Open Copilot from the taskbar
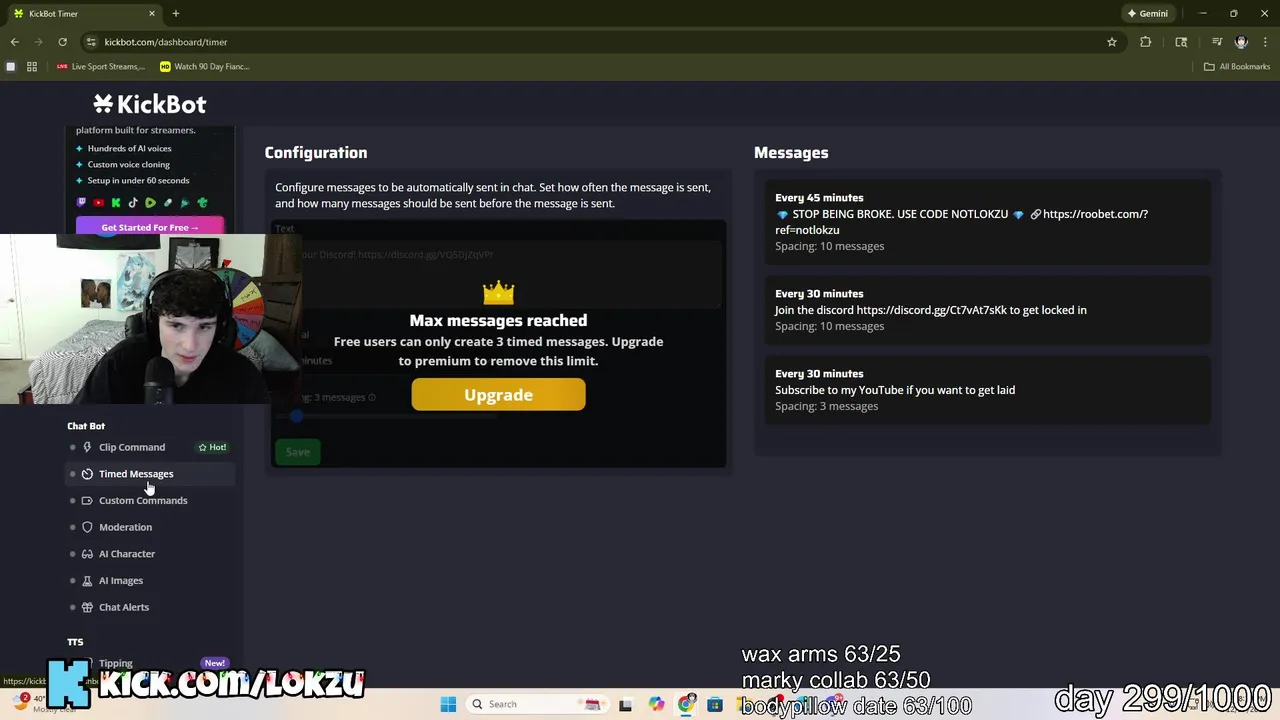 click(656, 704)
